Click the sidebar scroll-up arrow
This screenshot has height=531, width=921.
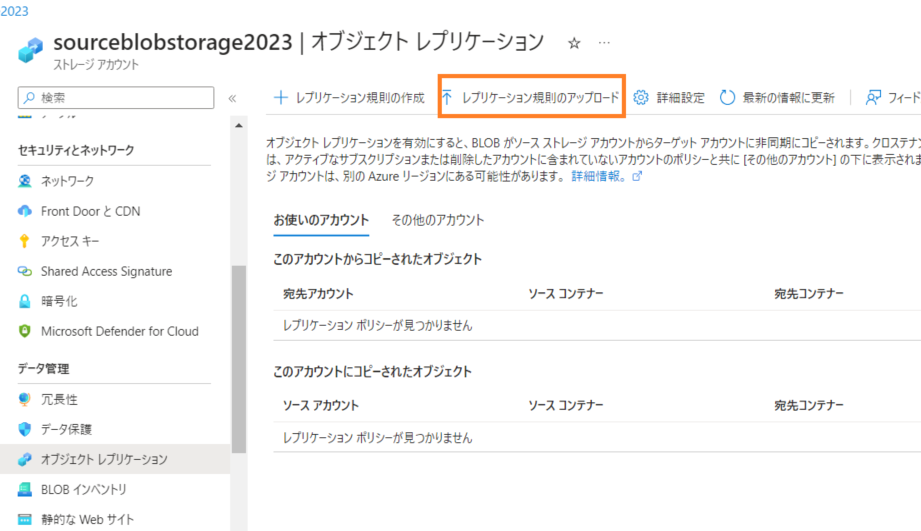pyautogui.click(x=238, y=126)
